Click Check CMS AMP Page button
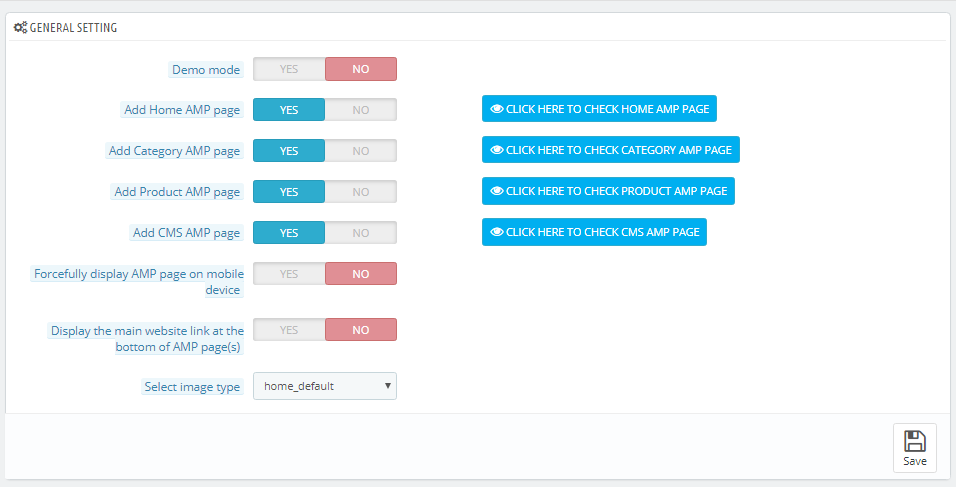 [594, 232]
